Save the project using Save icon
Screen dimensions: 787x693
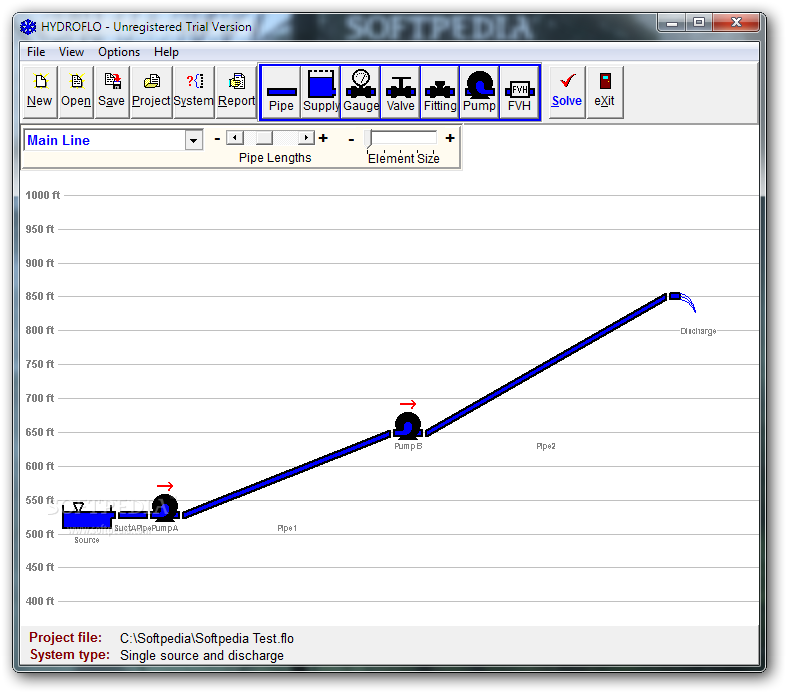(x=111, y=92)
